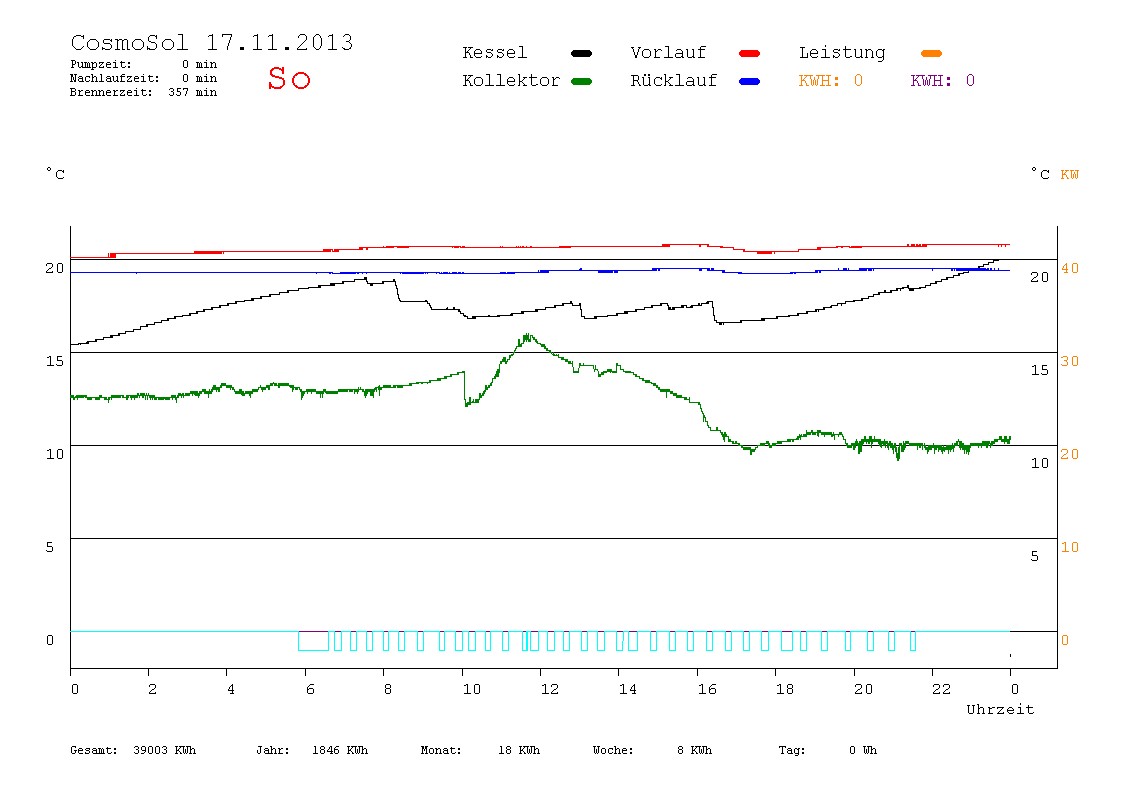The width and height of the screenshot is (1148, 812).
Task: Click the green Kollektor curve peak
Action: click(x=526, y=338)
